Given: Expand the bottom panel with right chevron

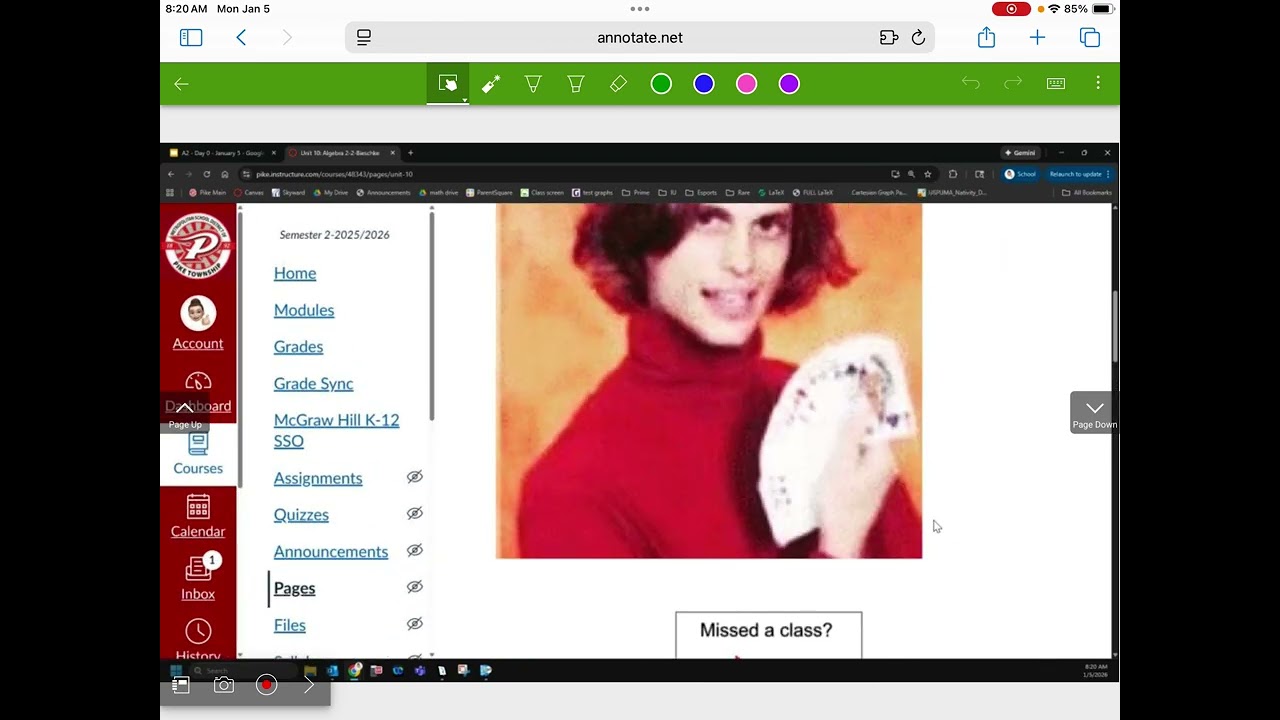Looking at the screenshot, I should [x=309, y=685].
